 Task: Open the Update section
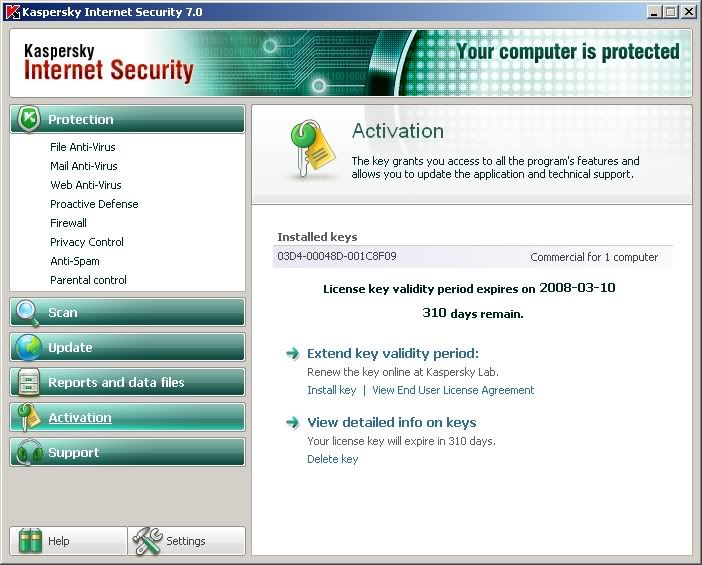pyautogui.click(x=127, y=347)
